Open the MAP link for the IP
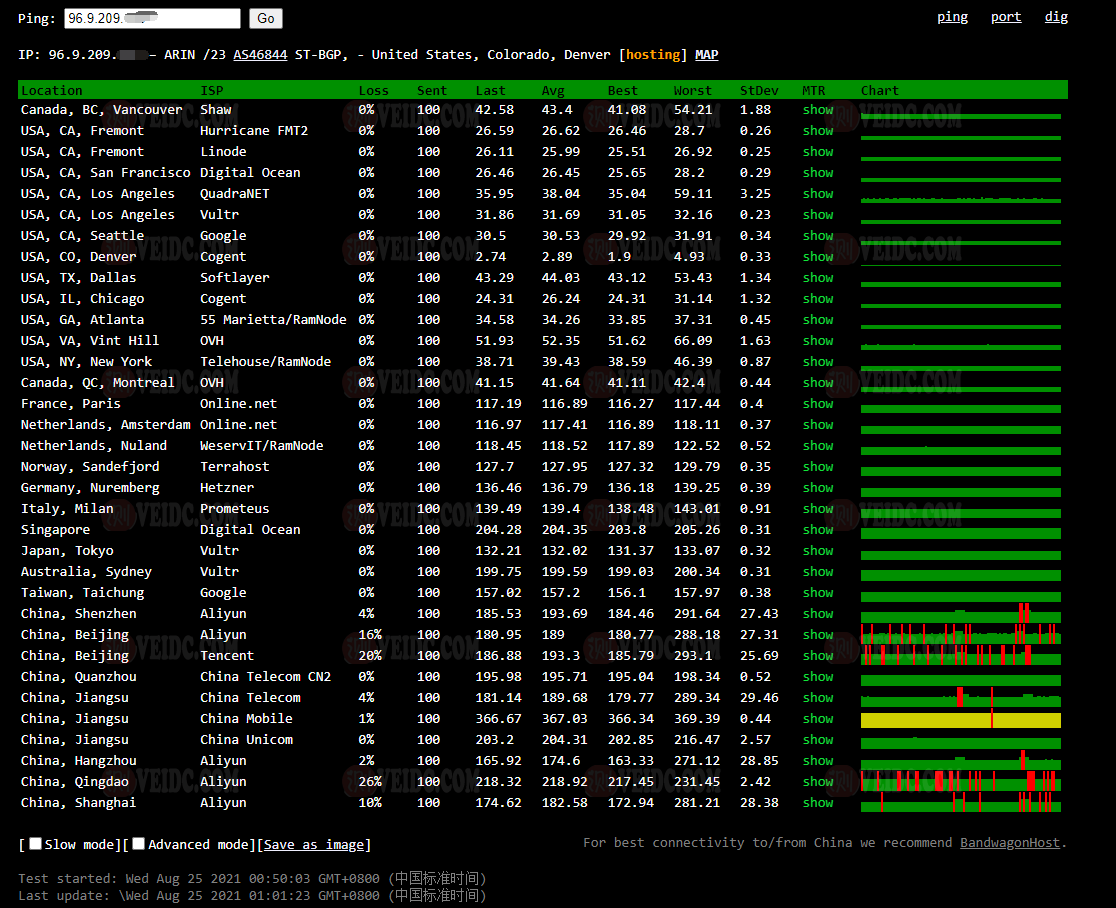This screenshot has width=1116, height=908. (x=706, y=55)
